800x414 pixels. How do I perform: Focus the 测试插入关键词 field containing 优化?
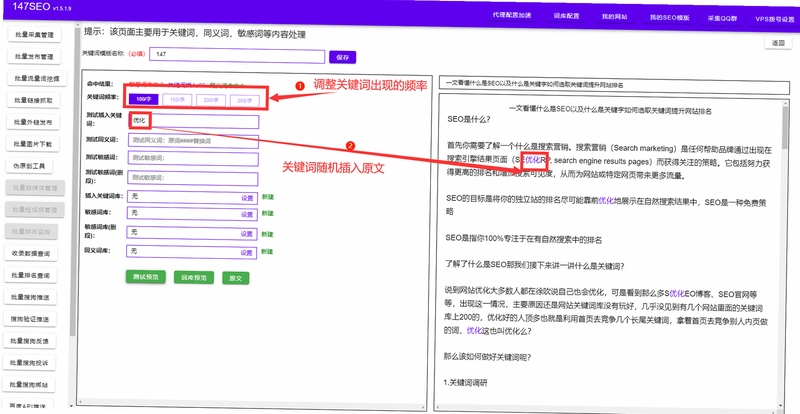point(193,121)
